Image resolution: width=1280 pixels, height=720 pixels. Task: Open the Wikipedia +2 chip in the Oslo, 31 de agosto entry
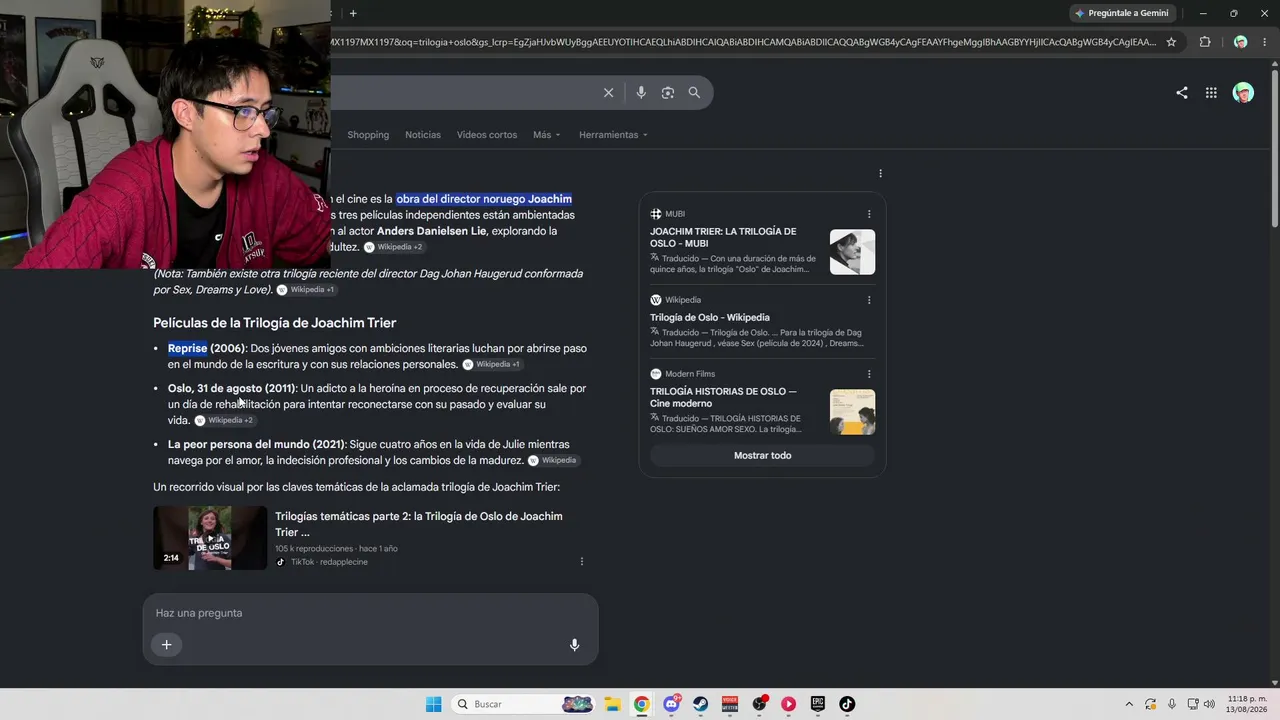point(225,421)
